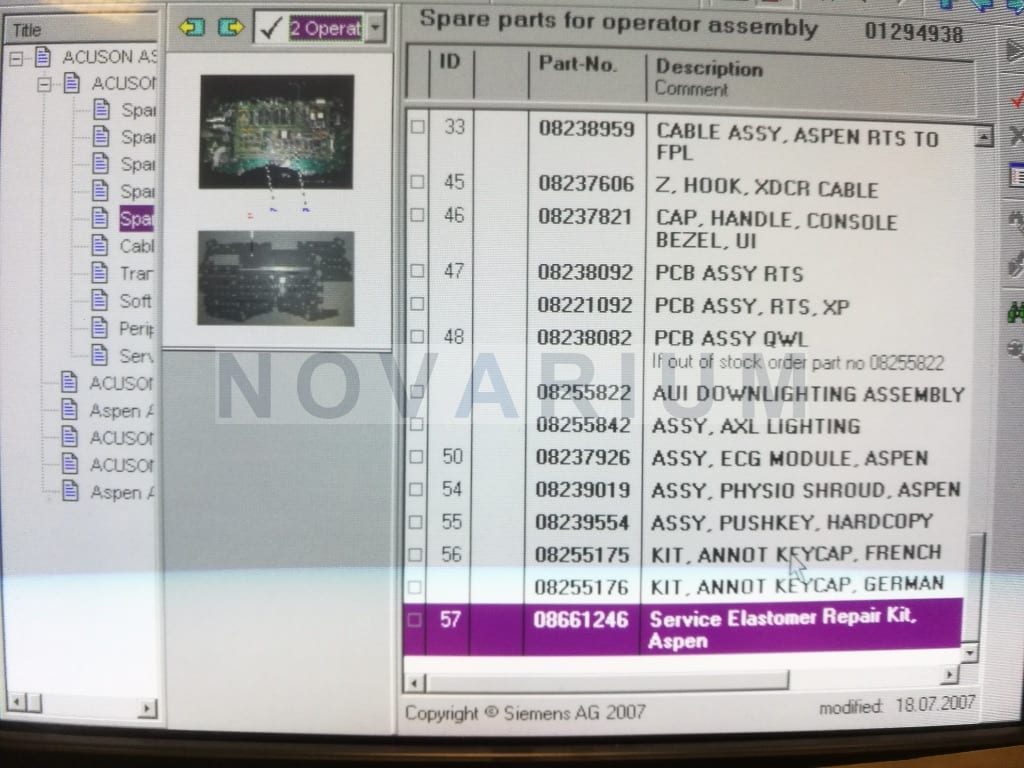Click parts table horizontal scroll left arrow

[414, 683]
